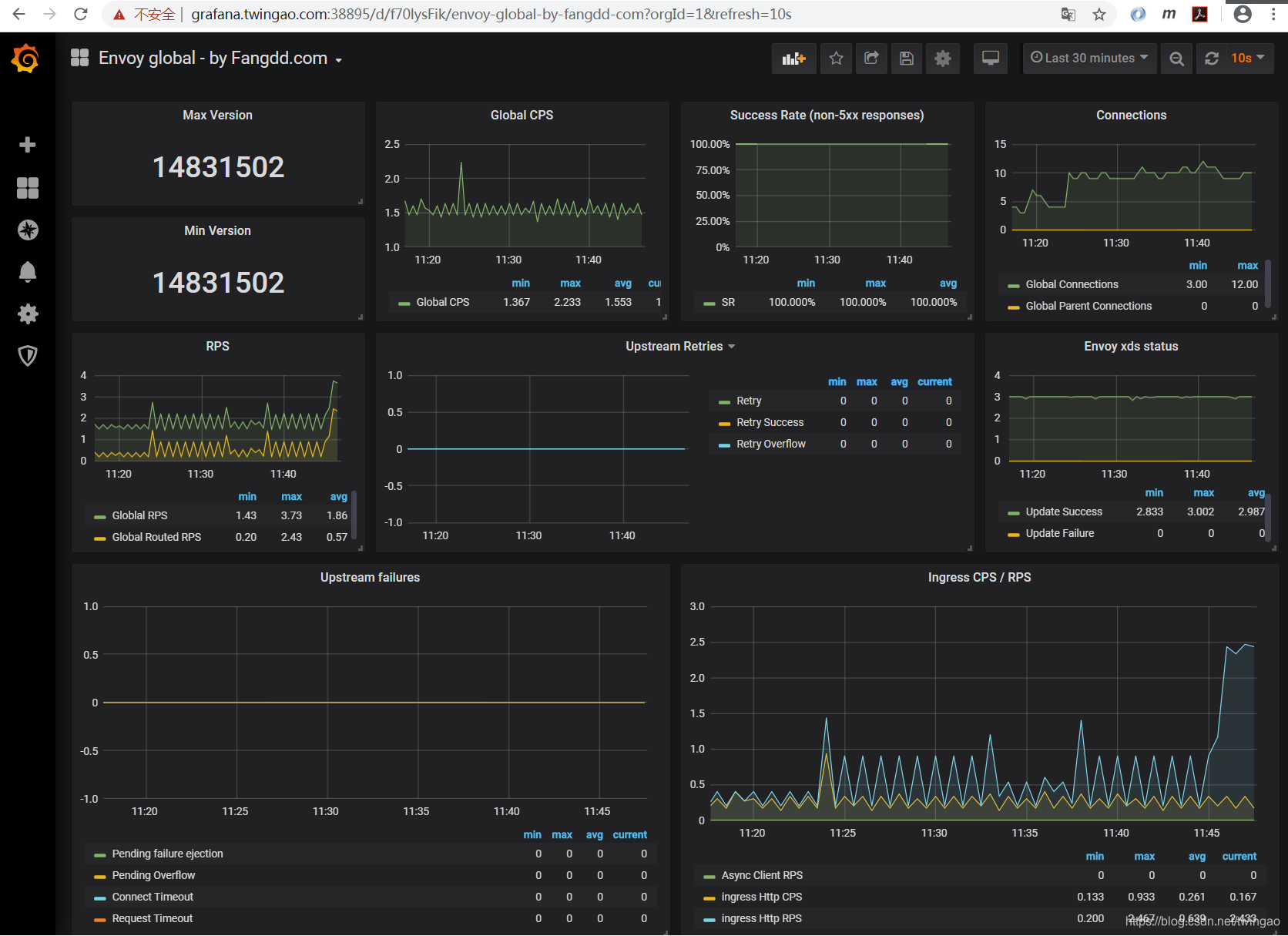The height and width of the screenshot is (936, 1288).
Task: Click Upstream failures panel title
Action: (370, 577)
